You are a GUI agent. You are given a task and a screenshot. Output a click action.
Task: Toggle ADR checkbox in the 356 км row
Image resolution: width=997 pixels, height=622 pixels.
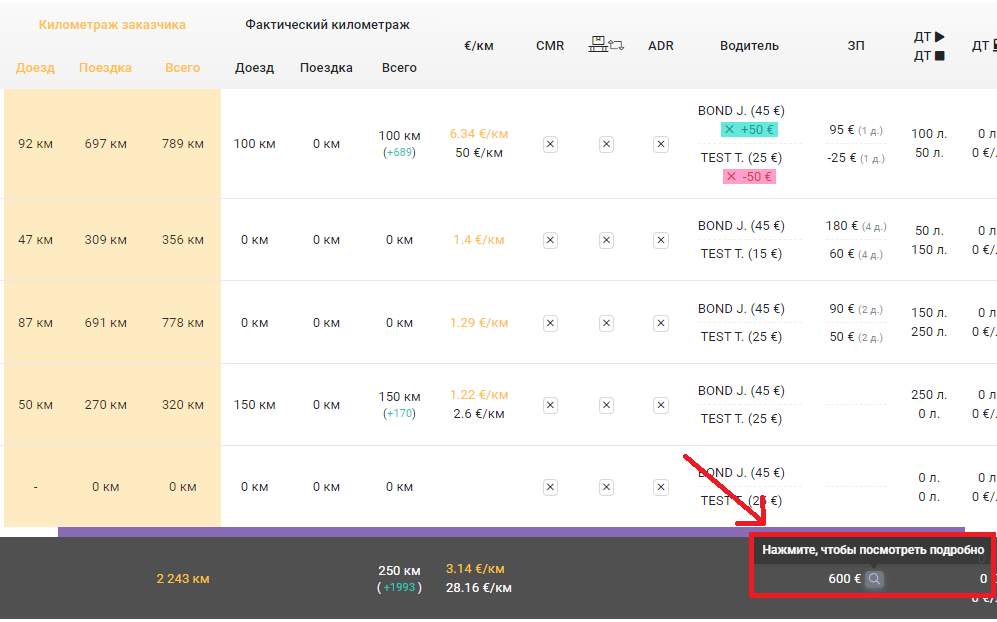coord(661,240)
